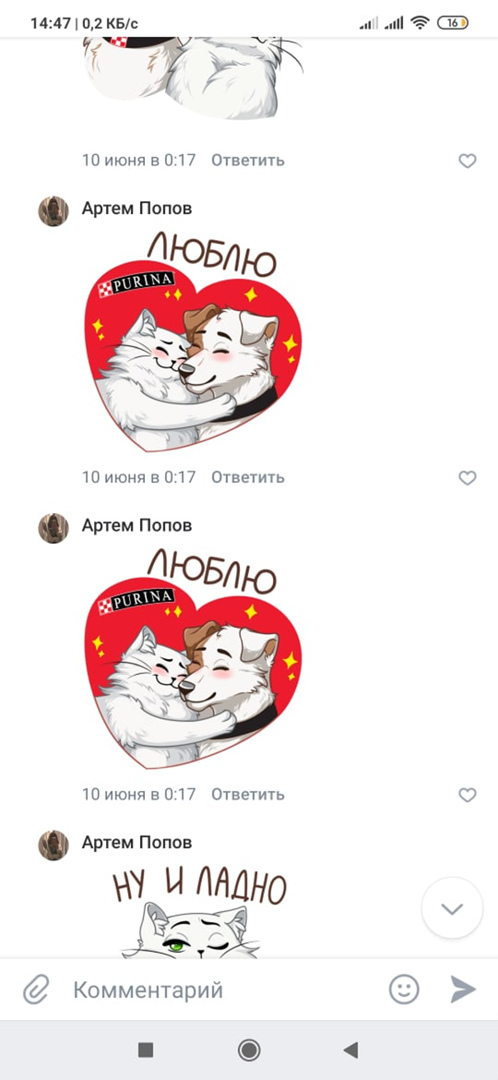Screen dimensions: 498x1080
Task: Open the first ЛЮБЛЮ Purina sticker
Action: (192, 342)
